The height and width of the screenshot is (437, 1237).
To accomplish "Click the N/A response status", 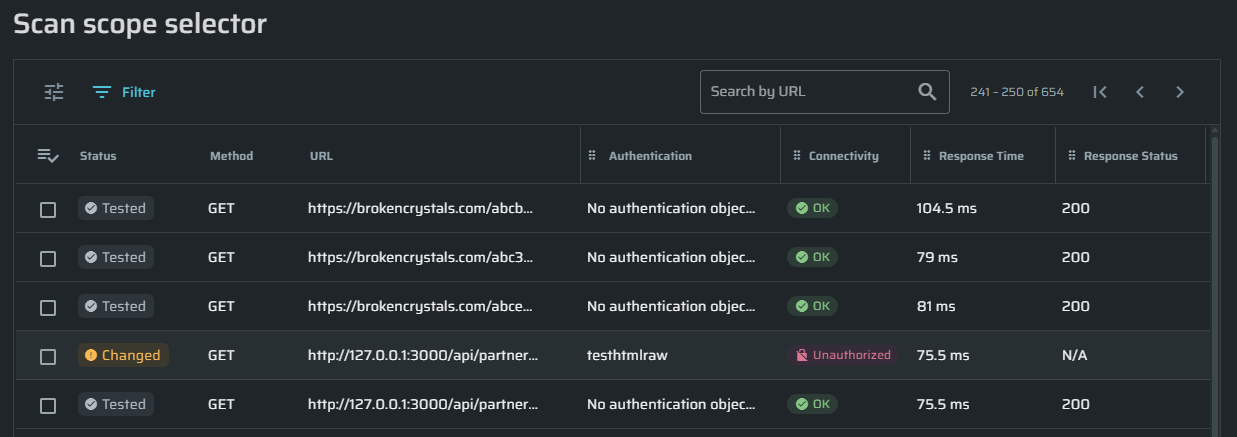I will 1074,355.
